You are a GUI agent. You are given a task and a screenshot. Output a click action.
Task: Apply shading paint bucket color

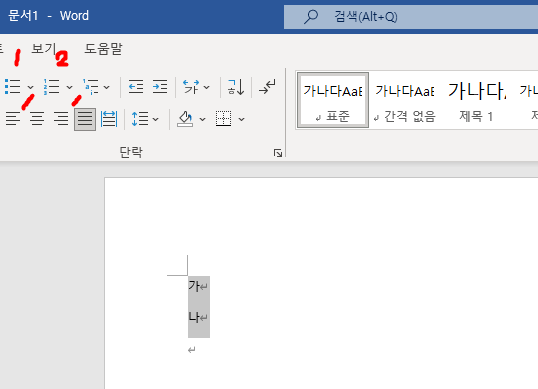185,119
